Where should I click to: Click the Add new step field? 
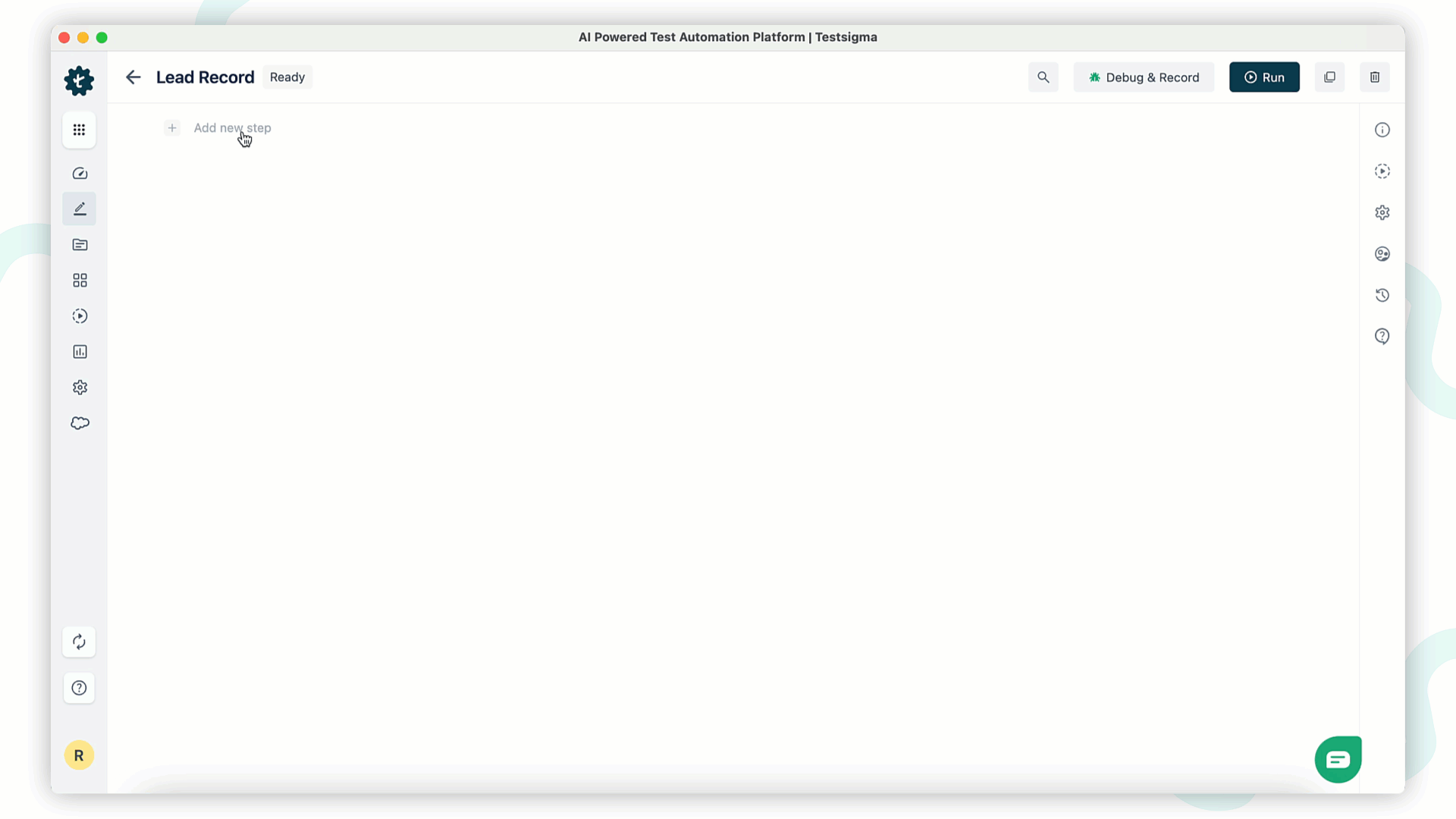point(232,128)
